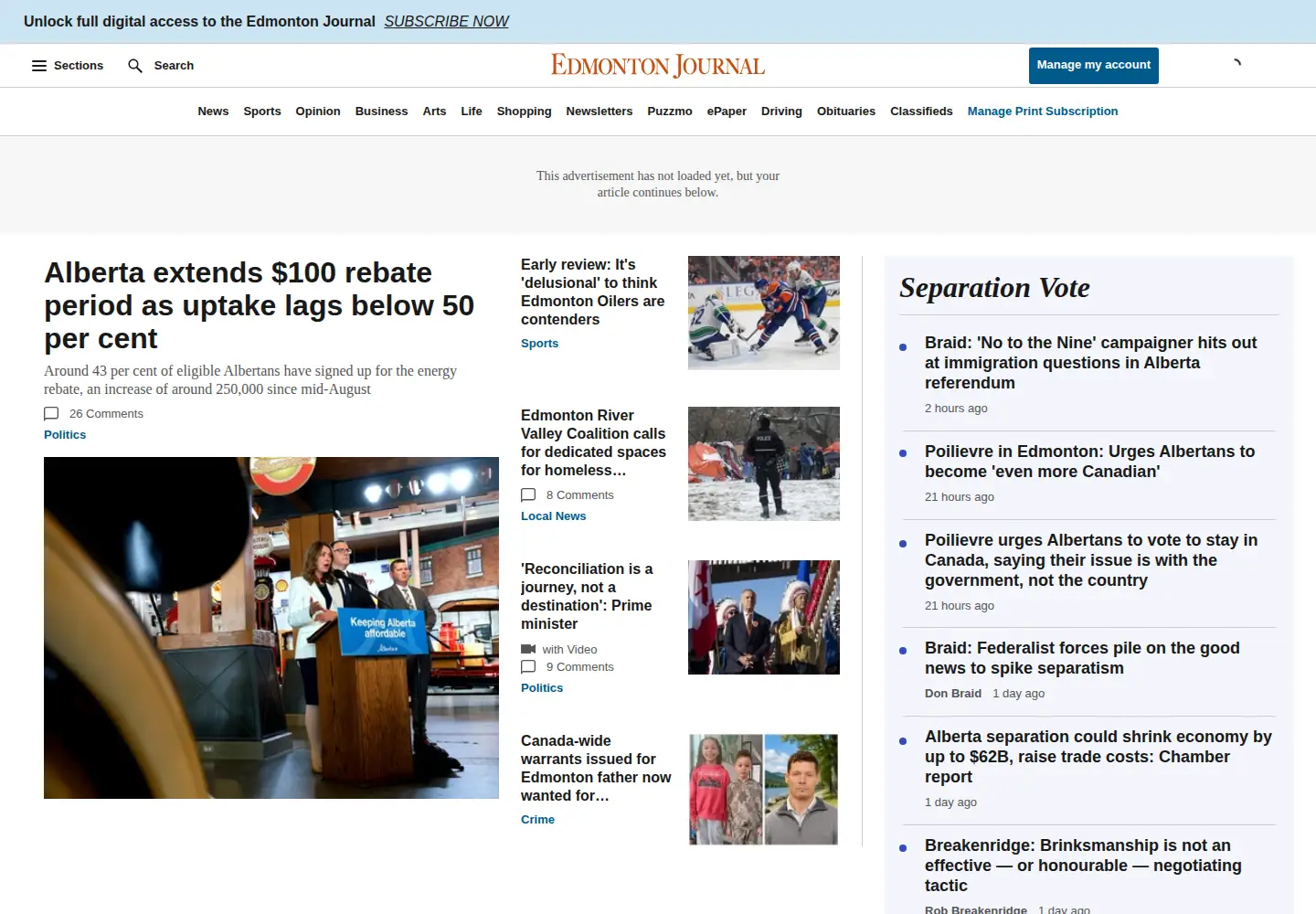Image resolution: width=1316 pixels, height=914 pixels.
Task: Click the Oilers hockey game thumbnail
Action: tap(764, 313)
